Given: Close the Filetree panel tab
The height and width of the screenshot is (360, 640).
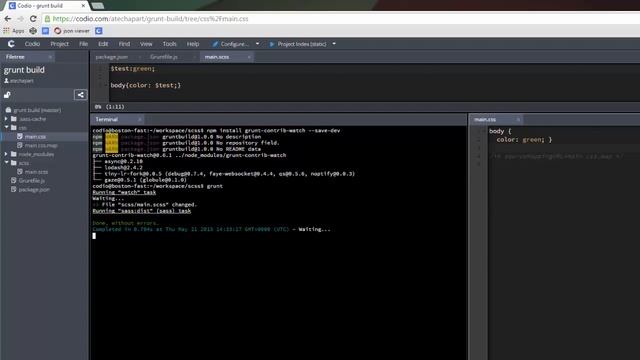Looking at the screenshot, I should pyautogui.click(x=50, y=57).
